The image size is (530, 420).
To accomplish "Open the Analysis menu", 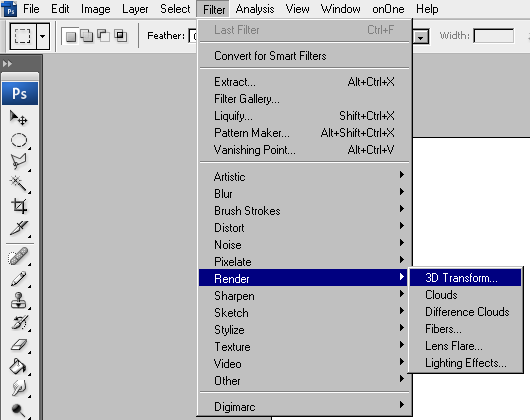I will click(x=255, y=9).
